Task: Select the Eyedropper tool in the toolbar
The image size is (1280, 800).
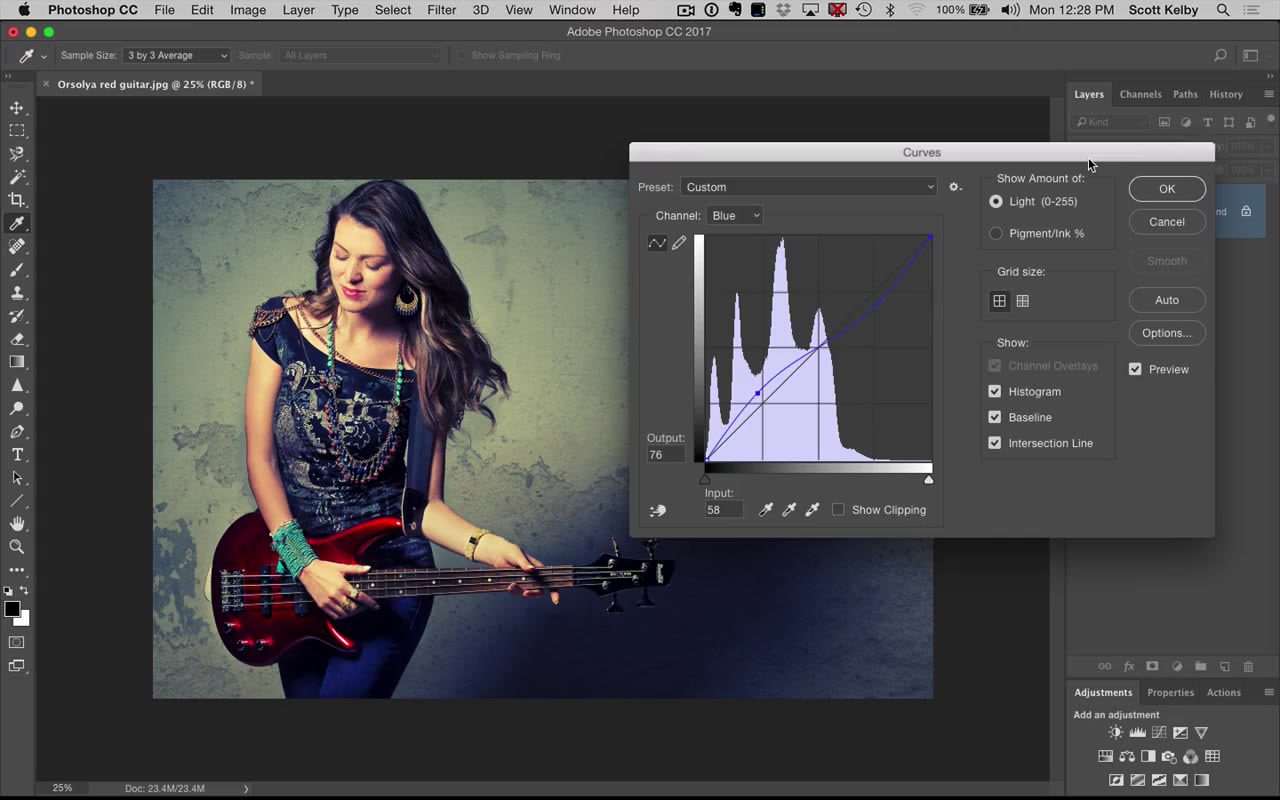Action: pyautogui.click(x=17, y=222)
